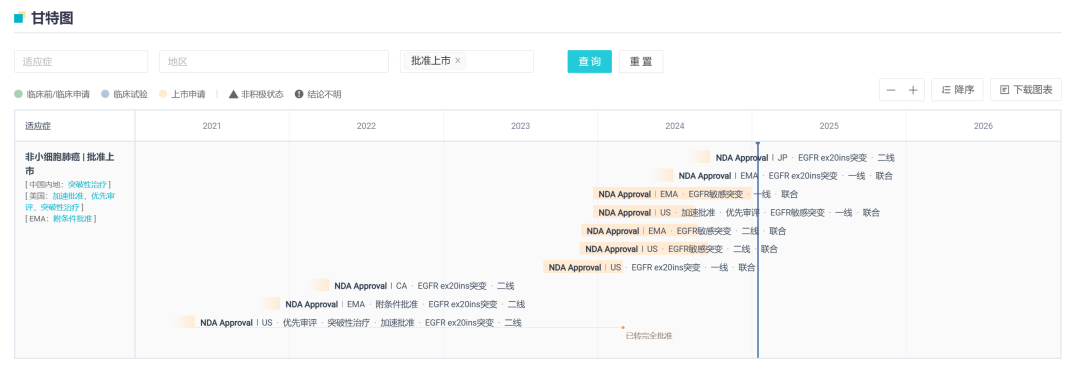Click the plus zoom-in icon
Screen dimensions: 1080x375
pyautogui.click(x=913, y=90)
